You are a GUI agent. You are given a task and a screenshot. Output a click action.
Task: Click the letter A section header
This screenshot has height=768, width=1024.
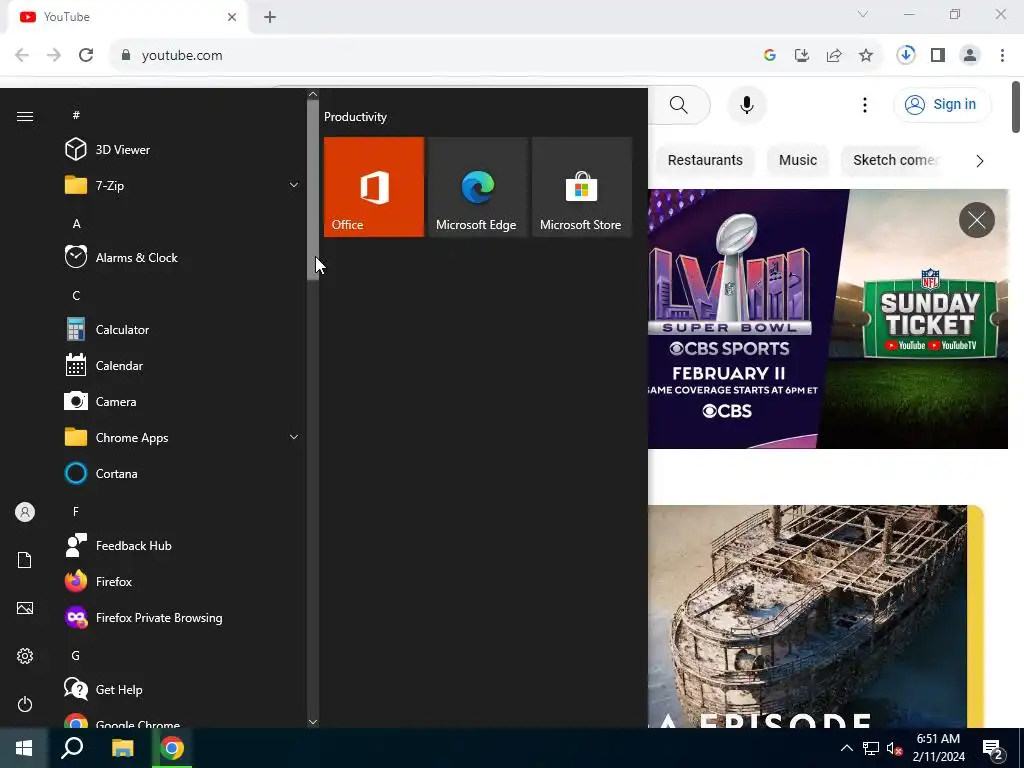[76, 223]
